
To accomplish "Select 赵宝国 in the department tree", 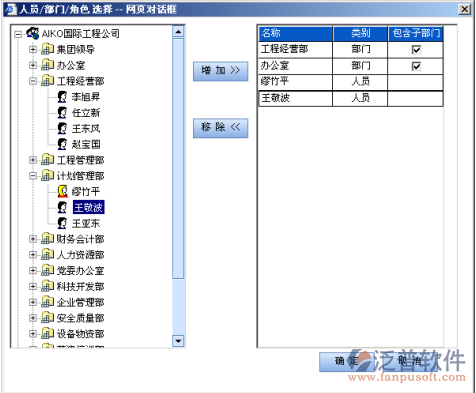I will pyautogui.click(x=86, y=144).
